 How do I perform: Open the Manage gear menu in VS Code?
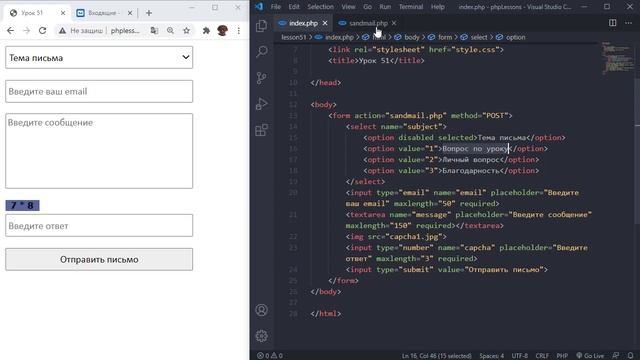[x=261, y=336]
